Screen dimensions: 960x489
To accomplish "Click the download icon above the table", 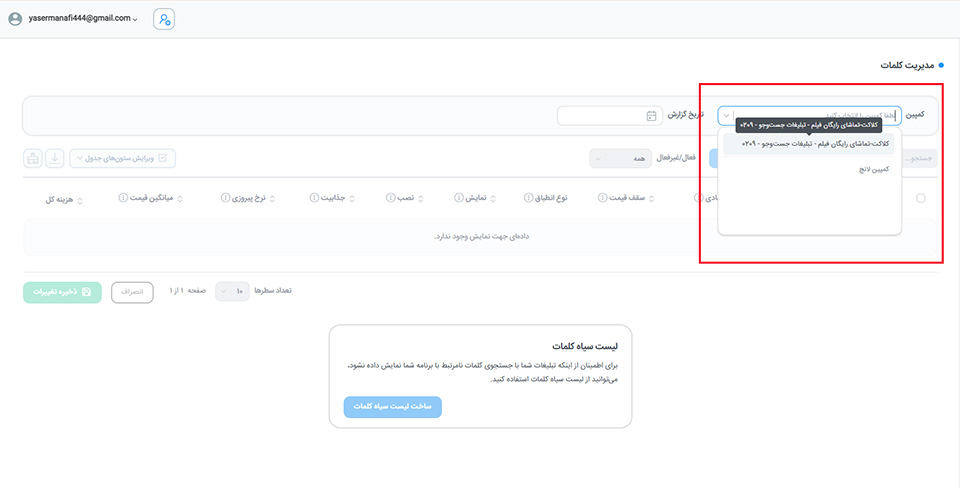I will tap(54, 158).
